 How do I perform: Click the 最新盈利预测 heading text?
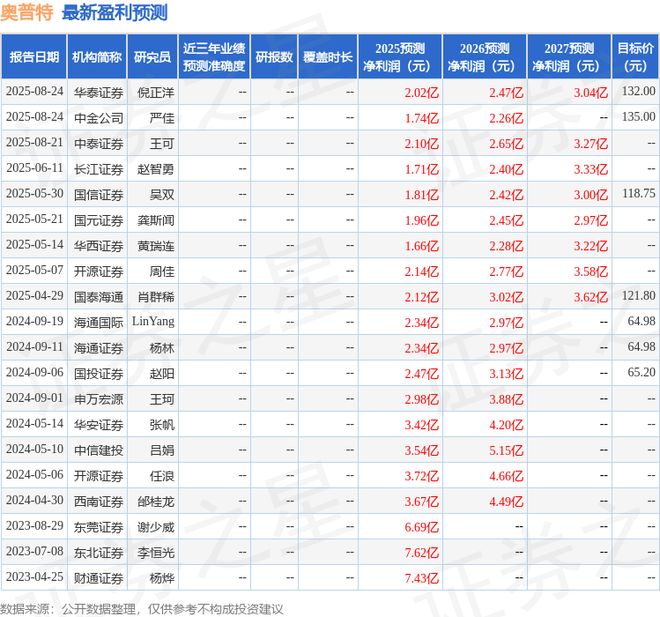(115, 13)
